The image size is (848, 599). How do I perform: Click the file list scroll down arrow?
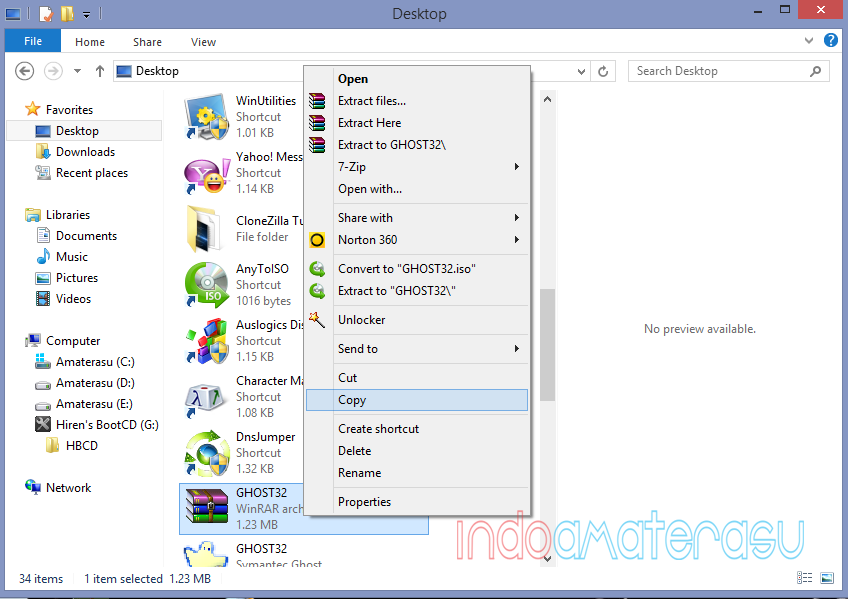point(547,558)
